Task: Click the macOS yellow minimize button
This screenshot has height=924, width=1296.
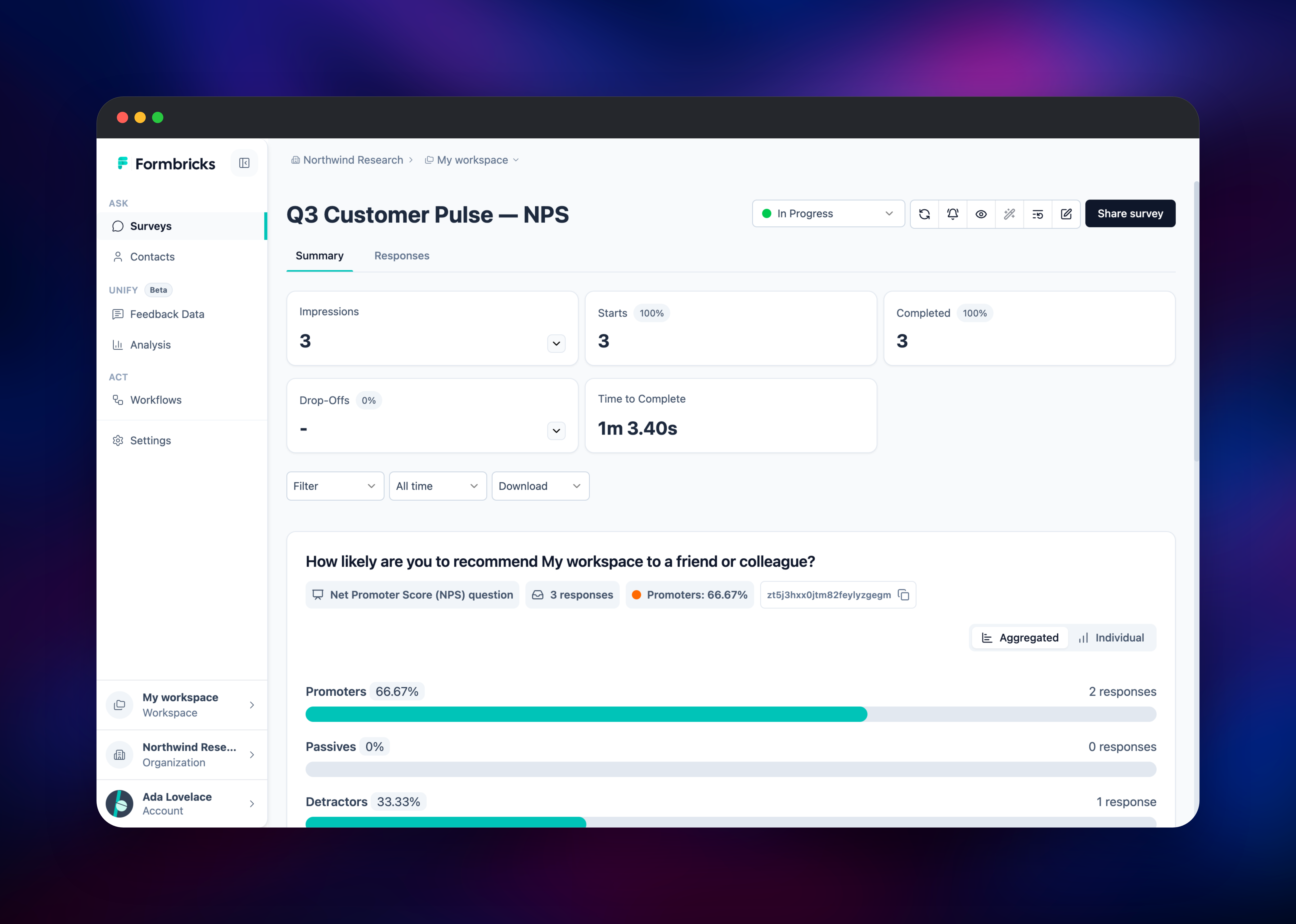Action: [x=140, y=117]
